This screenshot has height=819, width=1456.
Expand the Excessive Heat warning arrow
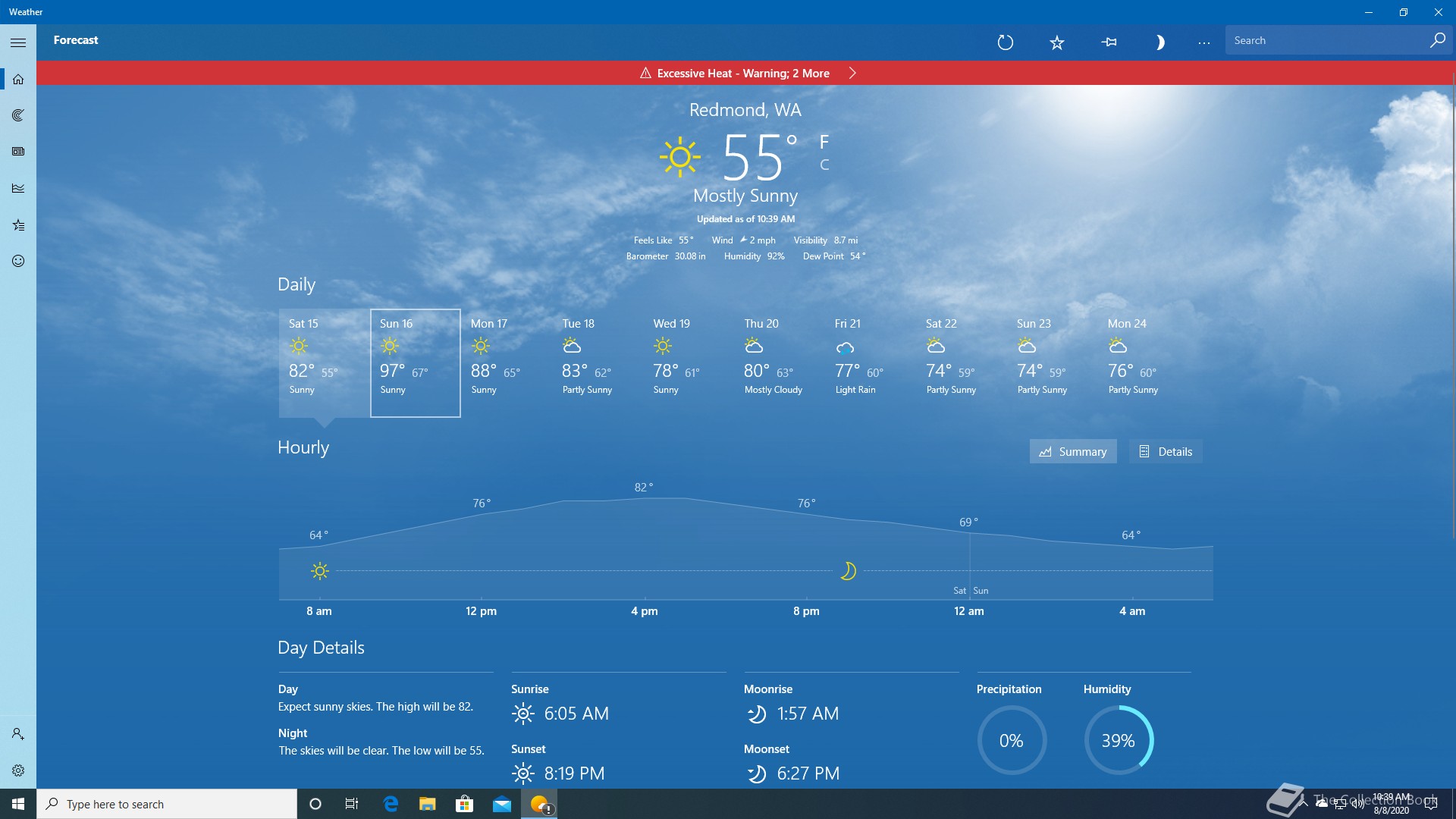(852, 73)
